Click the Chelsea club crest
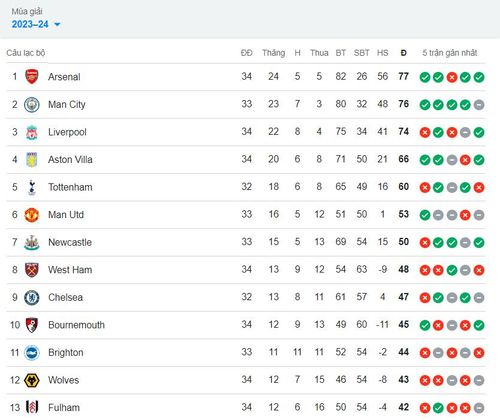 [32, 297]
